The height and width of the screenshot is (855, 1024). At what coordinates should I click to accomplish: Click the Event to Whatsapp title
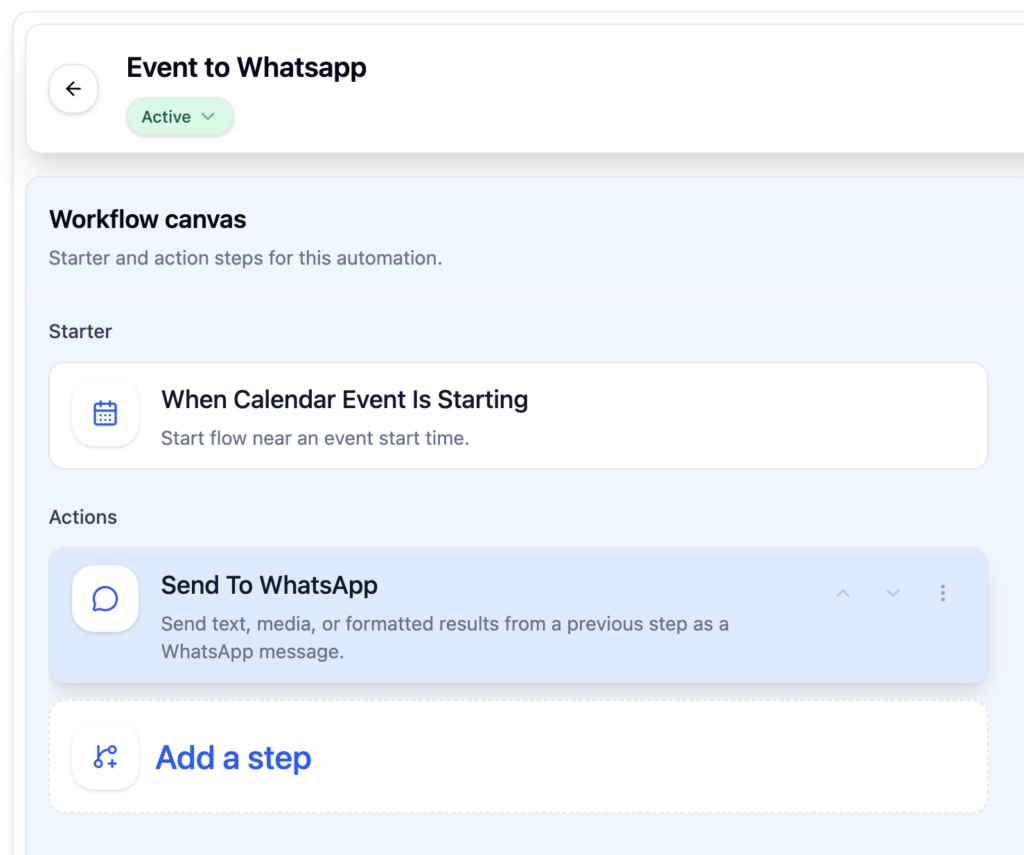(246, 67)
